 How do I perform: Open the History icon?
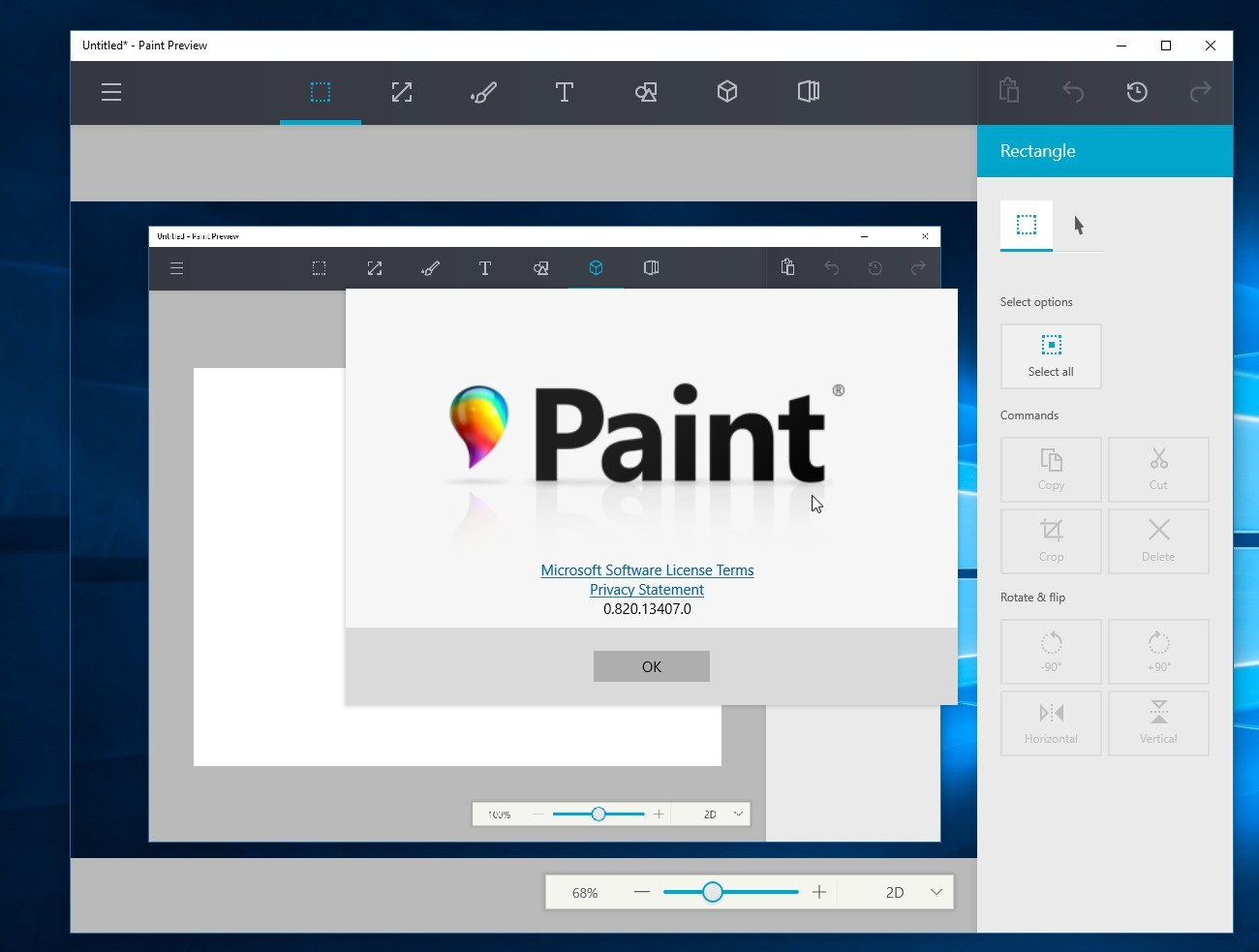1137,92
